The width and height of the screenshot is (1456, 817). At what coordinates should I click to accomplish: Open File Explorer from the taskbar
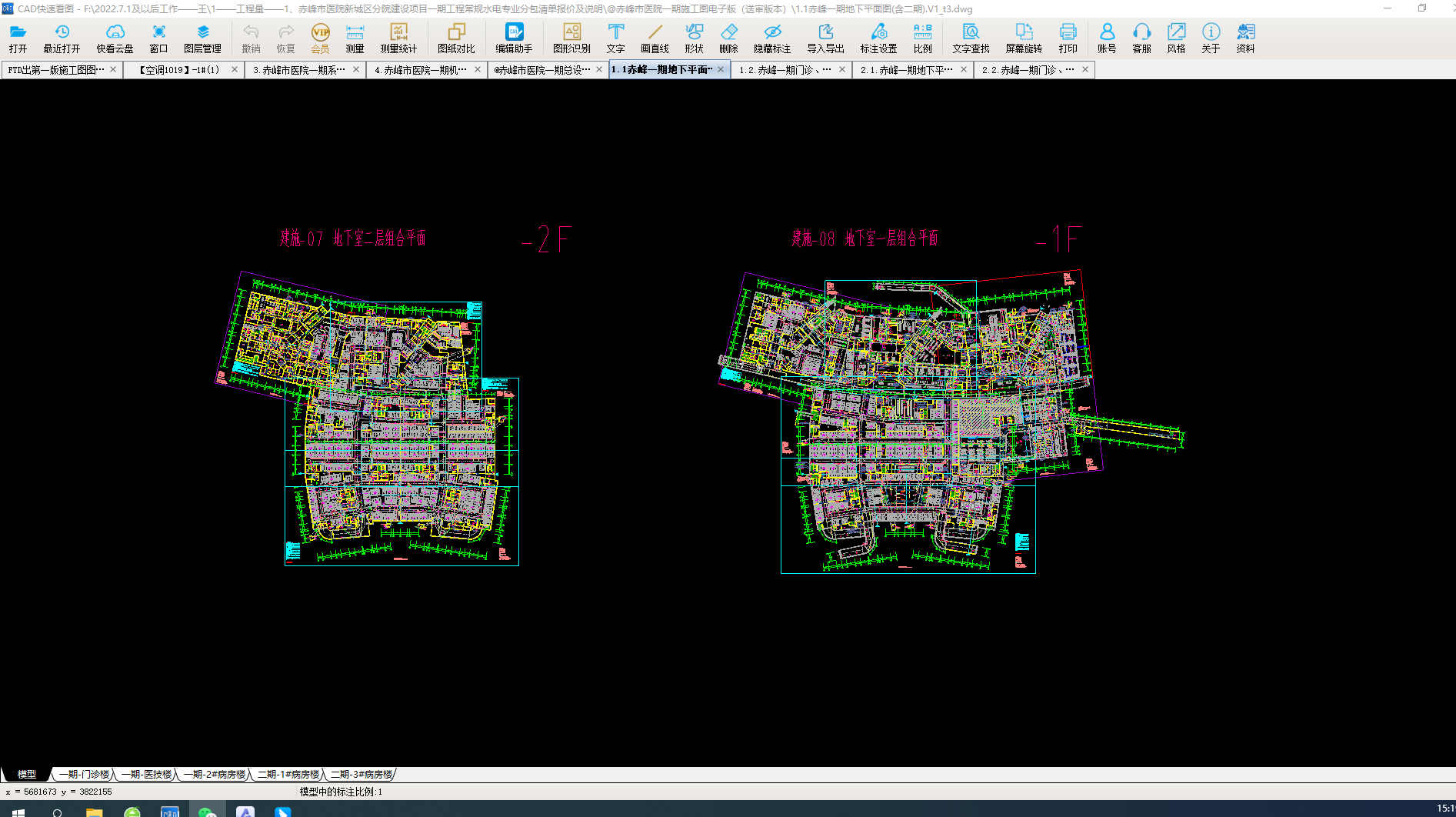pos(94,812)
